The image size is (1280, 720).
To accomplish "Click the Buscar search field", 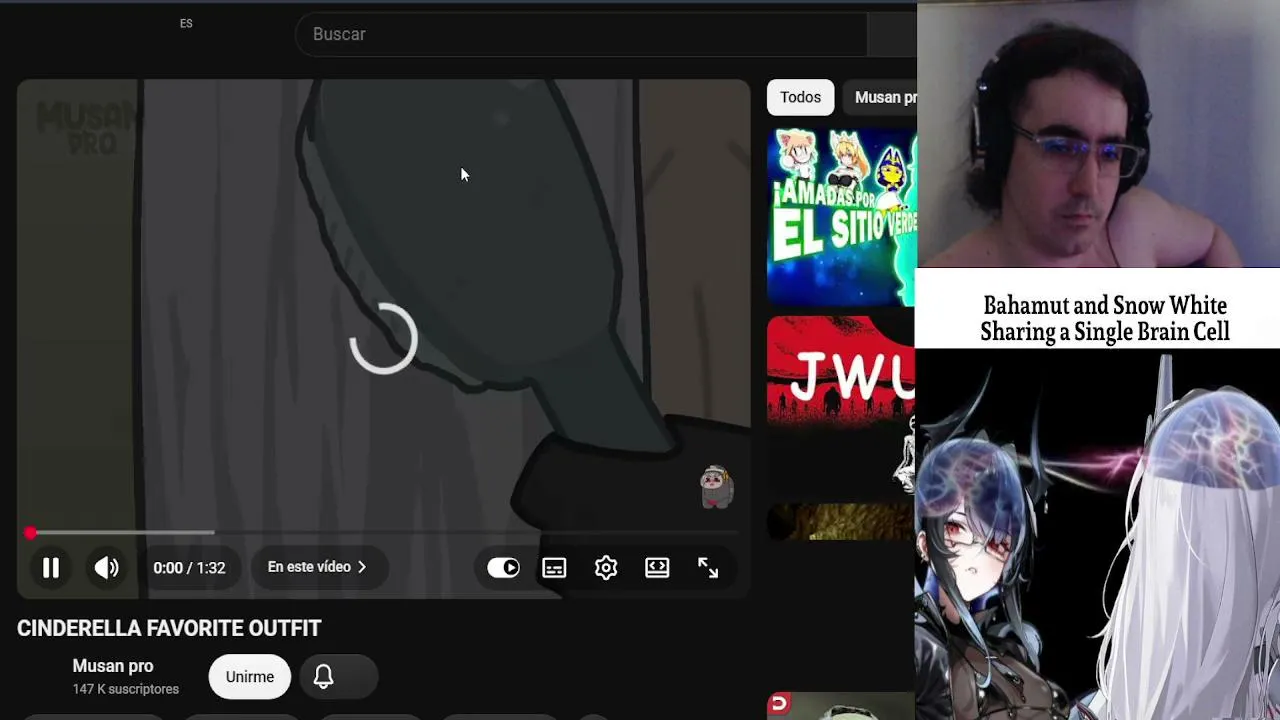I will click(x=582, y=34).
